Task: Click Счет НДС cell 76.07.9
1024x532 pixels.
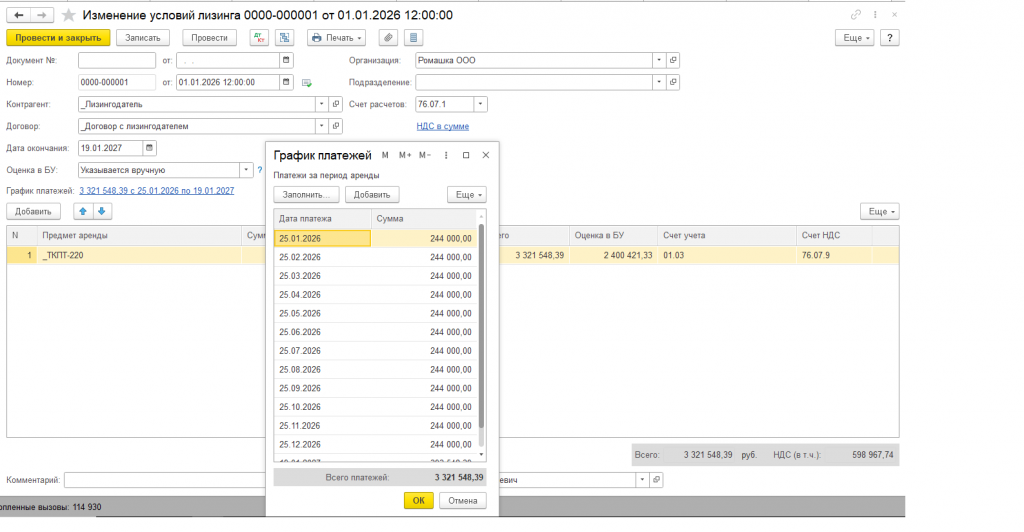Action: click(834, 255)
